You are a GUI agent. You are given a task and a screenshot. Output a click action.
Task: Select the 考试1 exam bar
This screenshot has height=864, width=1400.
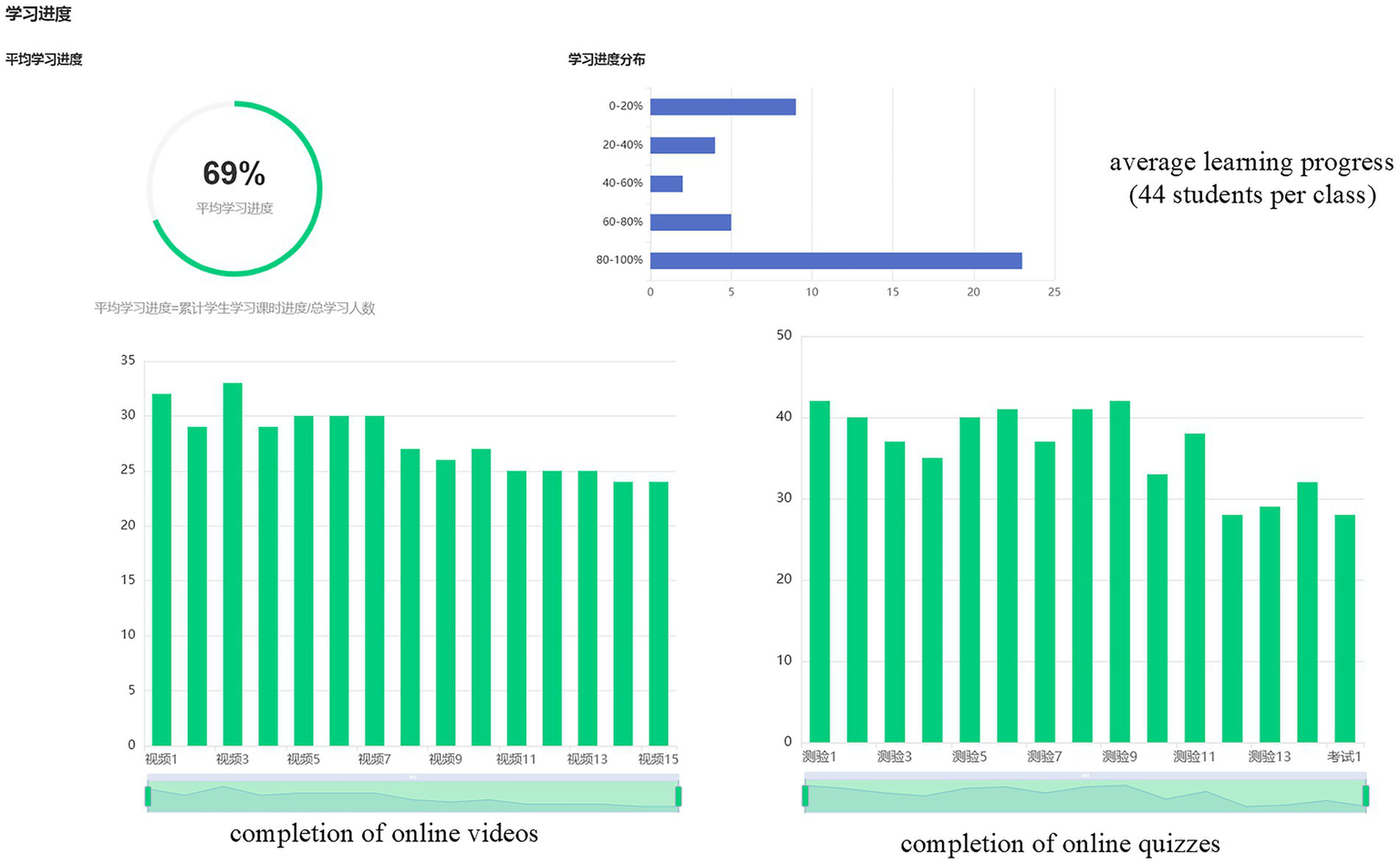point(1344,628)
